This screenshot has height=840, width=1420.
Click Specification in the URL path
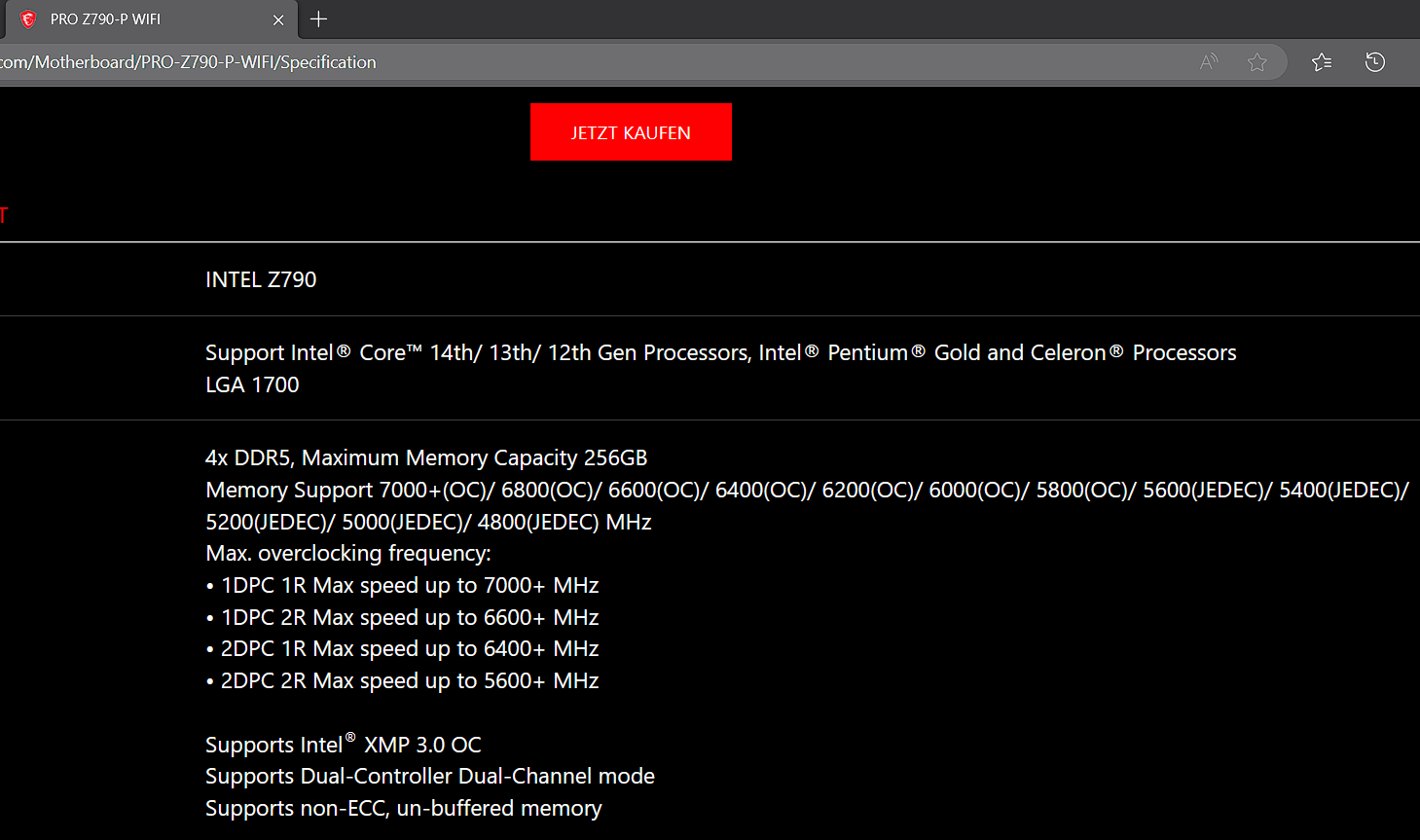coord(328,61)
